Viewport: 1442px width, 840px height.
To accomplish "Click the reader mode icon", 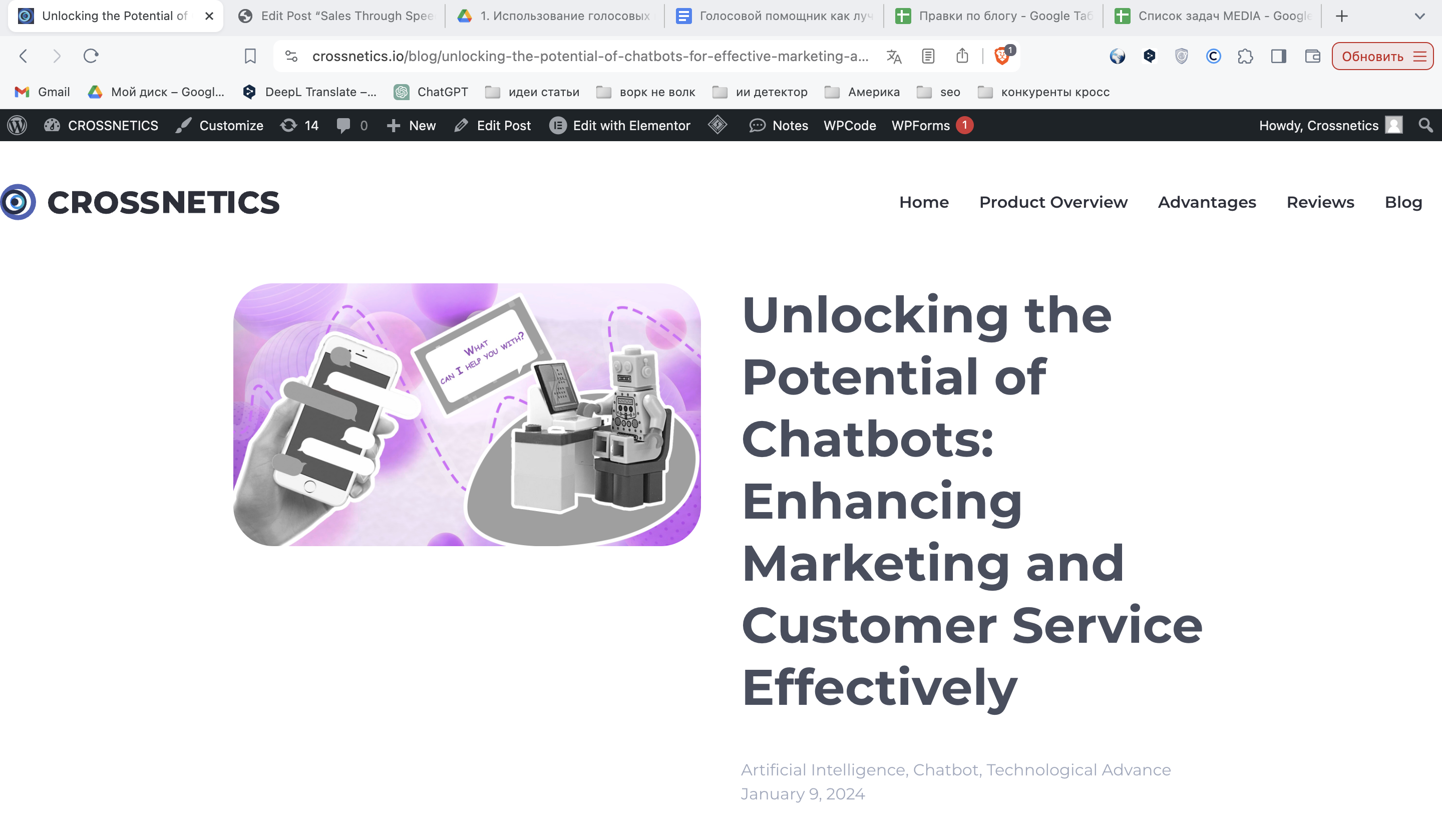I will (928, 56).
